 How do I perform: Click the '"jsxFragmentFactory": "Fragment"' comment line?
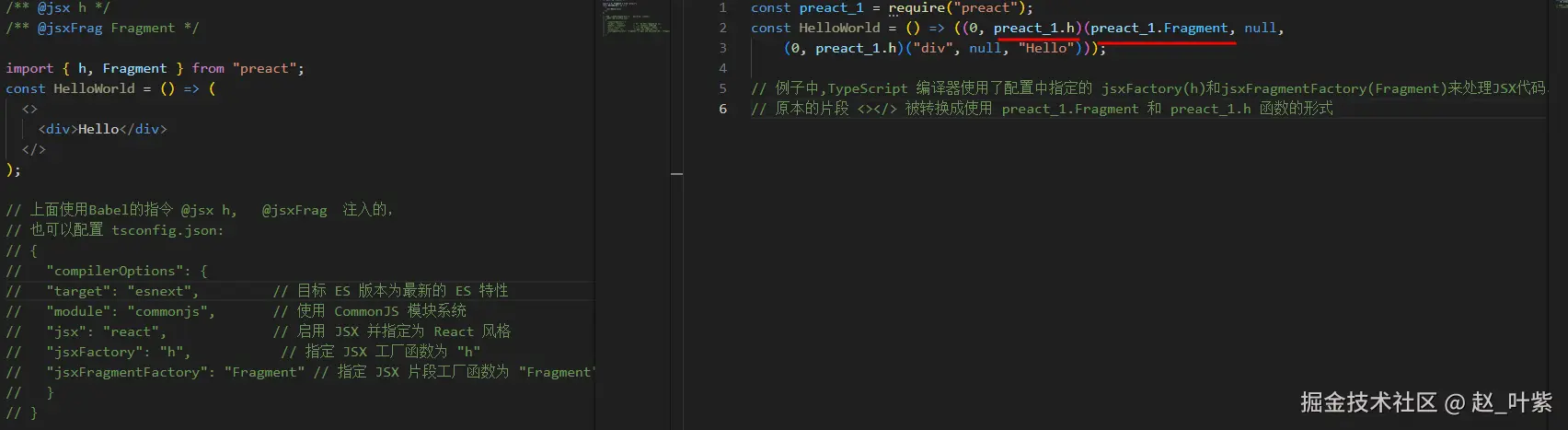click(x=300, y=372)
